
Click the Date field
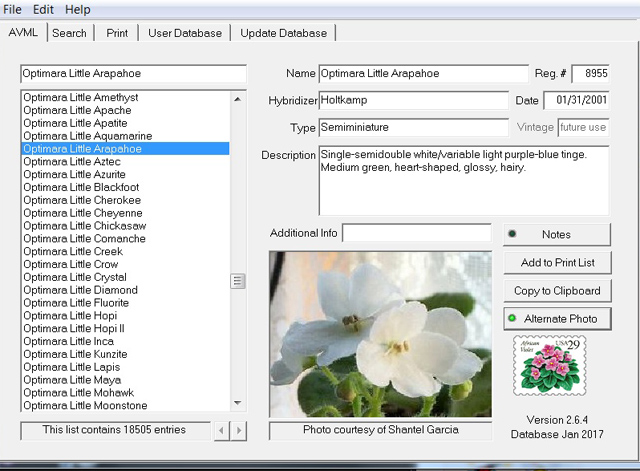coord(576,100)
